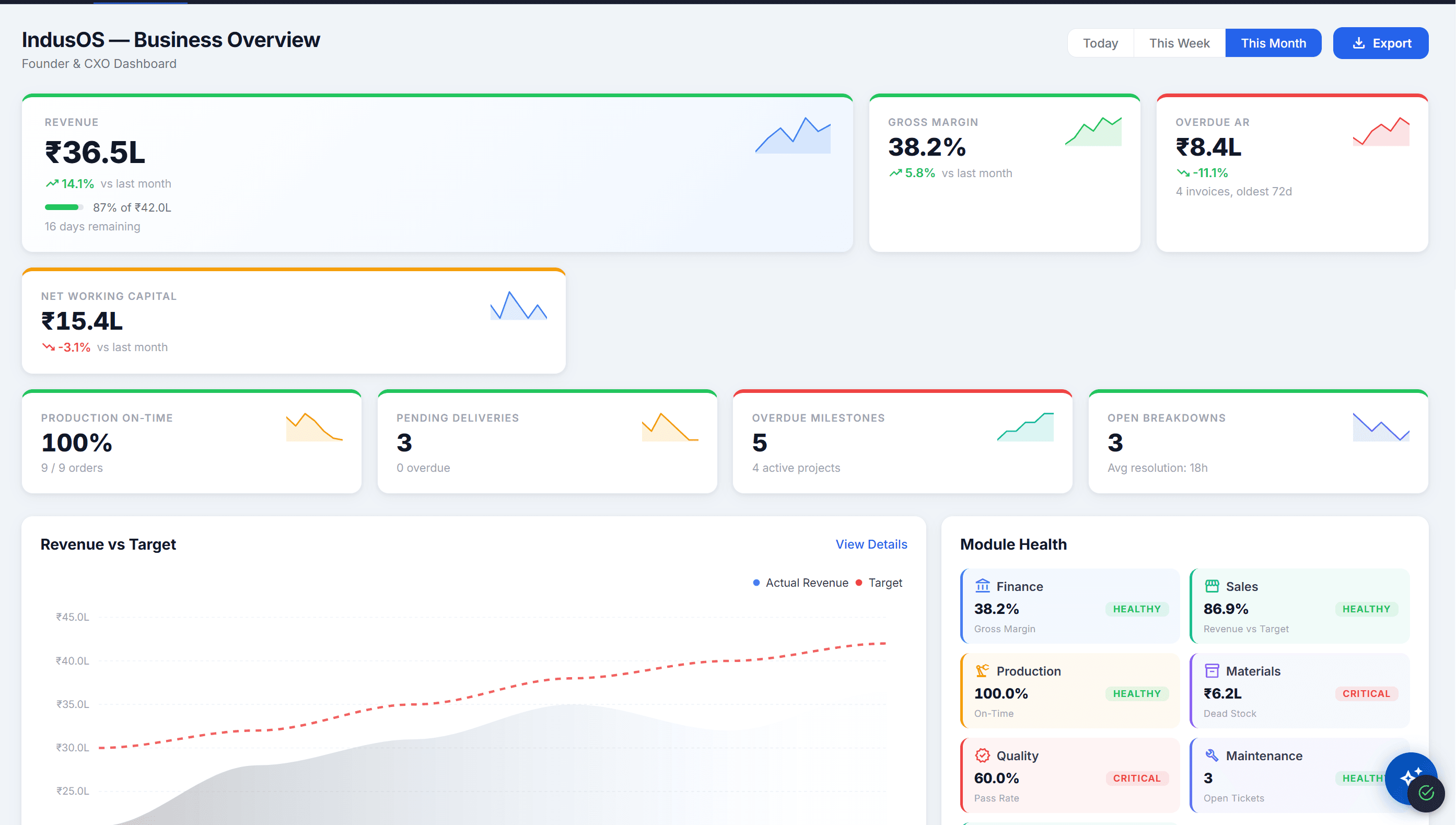Click the Quality CRITICAL status badge
This screenshot has width=1456, height=825.
pyautogui.click(x=1137, y=778)
